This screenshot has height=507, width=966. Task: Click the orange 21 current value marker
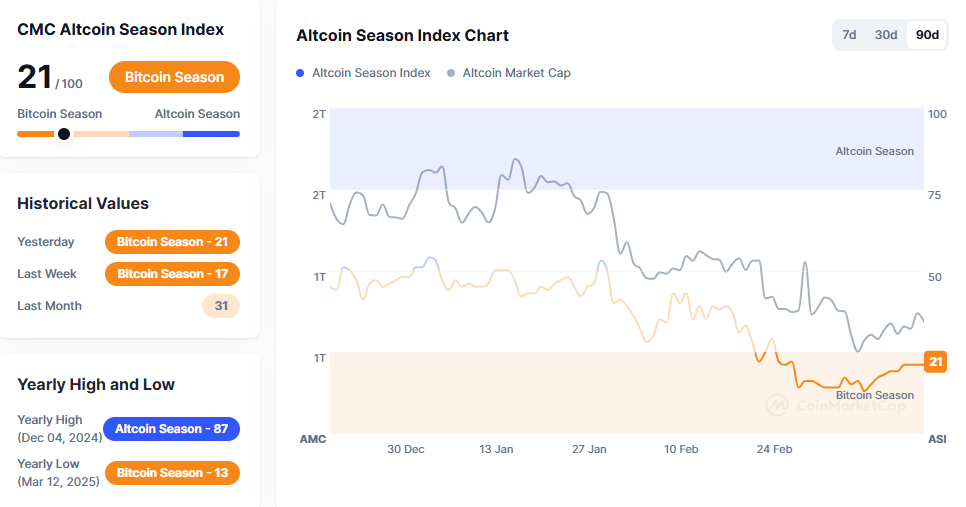coord(935,362)
